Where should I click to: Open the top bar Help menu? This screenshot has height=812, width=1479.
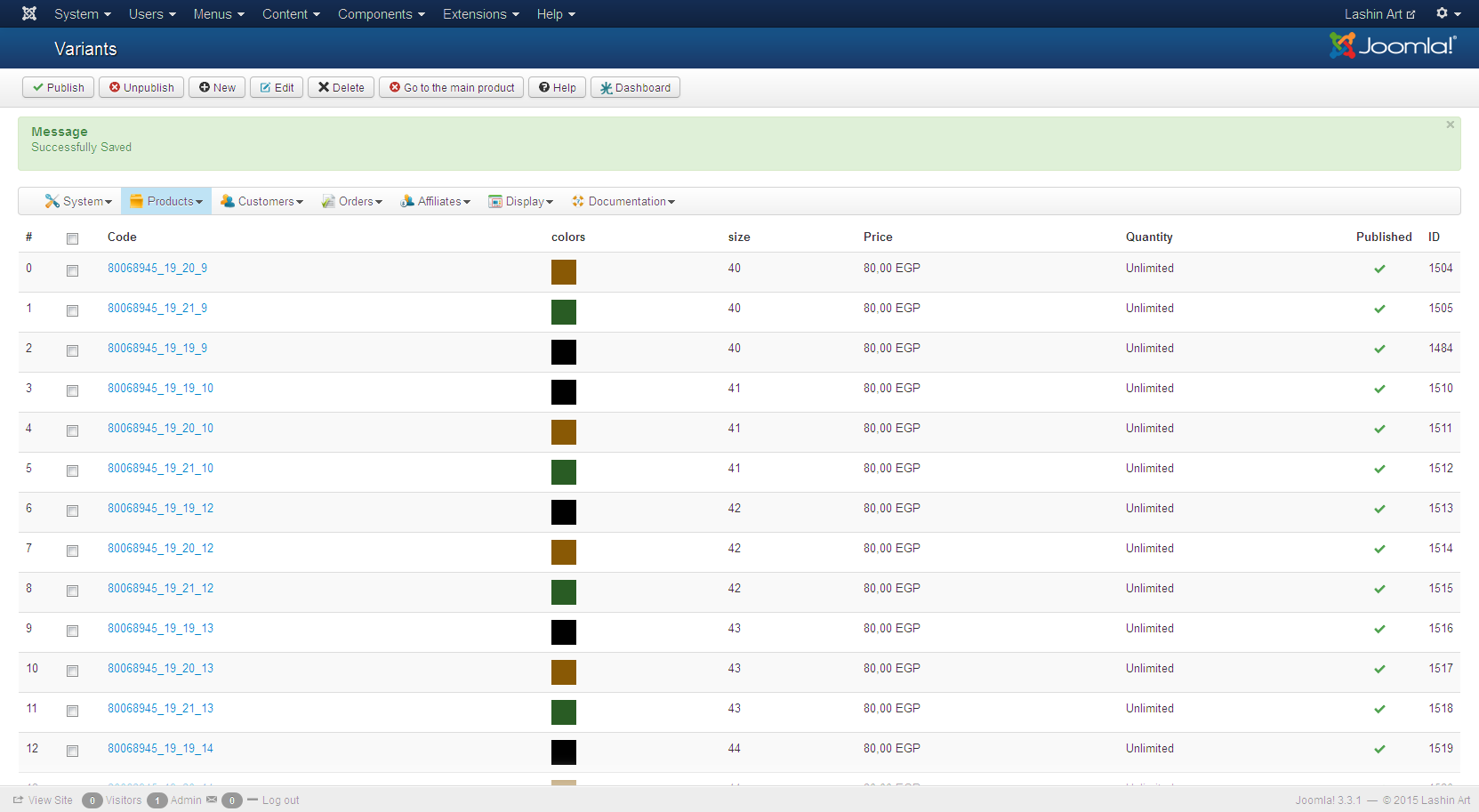556,14
